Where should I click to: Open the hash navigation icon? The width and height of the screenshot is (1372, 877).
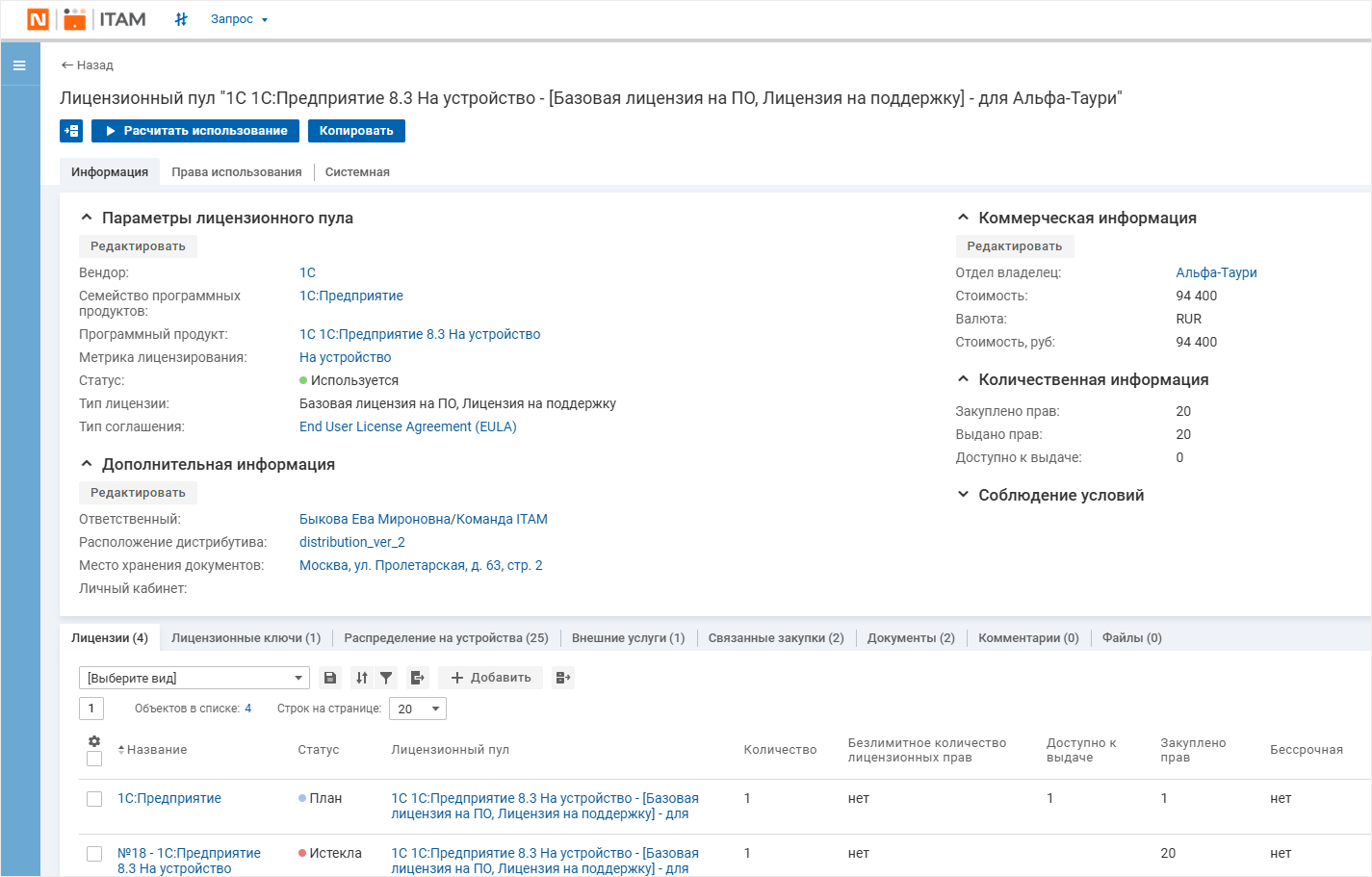tap(181, 19)
